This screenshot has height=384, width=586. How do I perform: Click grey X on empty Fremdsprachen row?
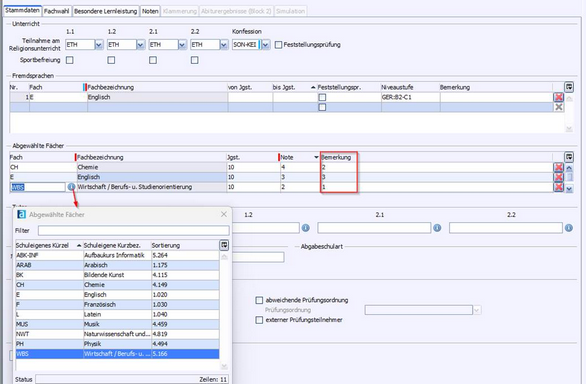(x=558, y=107)
